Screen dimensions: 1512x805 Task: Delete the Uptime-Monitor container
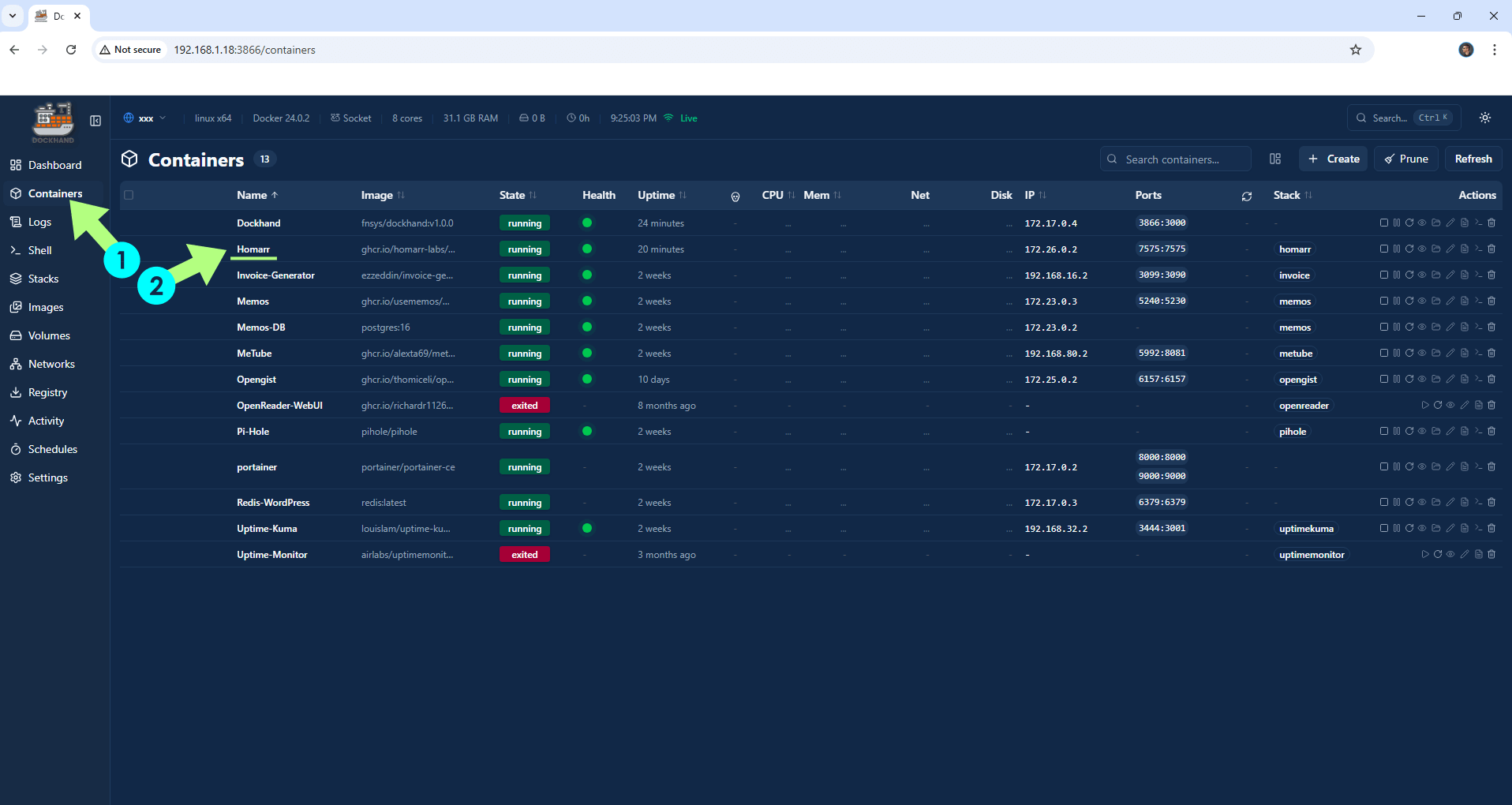[1491, 554]
